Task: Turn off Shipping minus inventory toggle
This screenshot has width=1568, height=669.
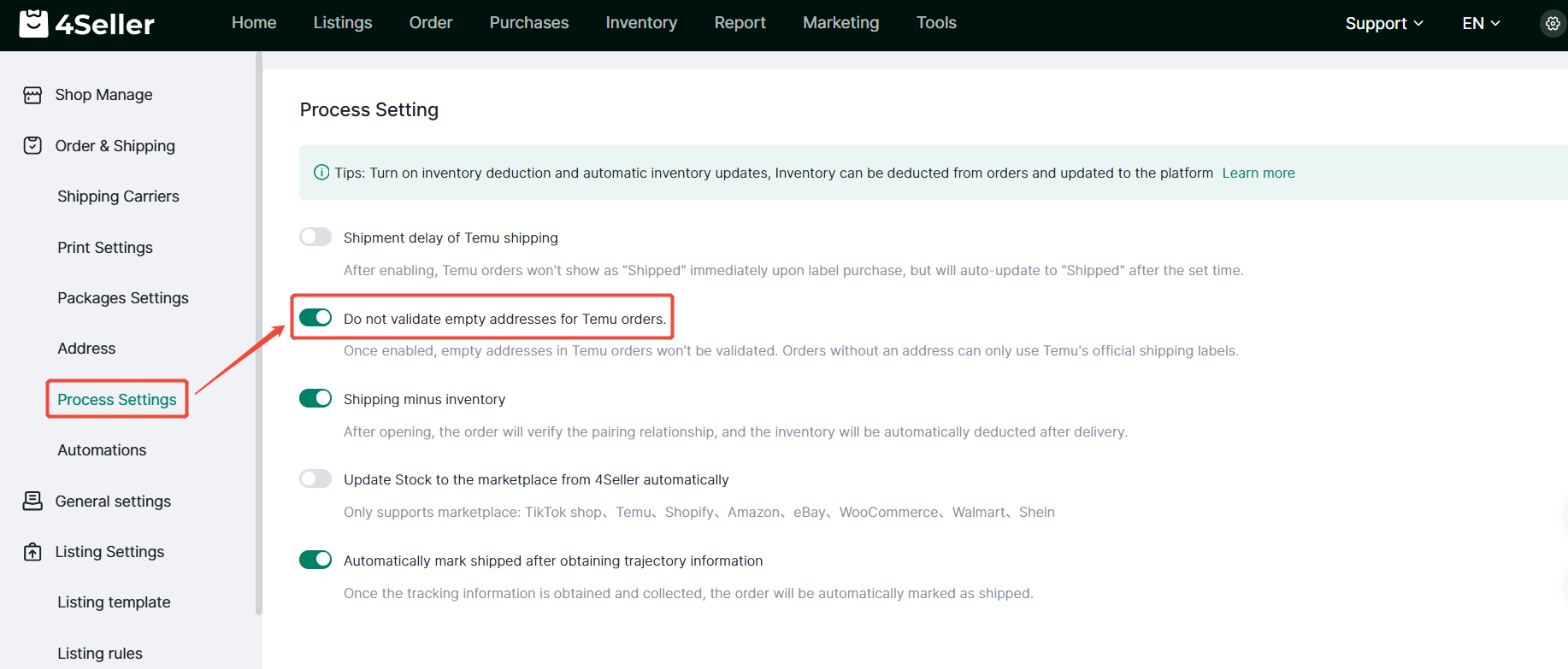Action: click(x=315, y=398)
